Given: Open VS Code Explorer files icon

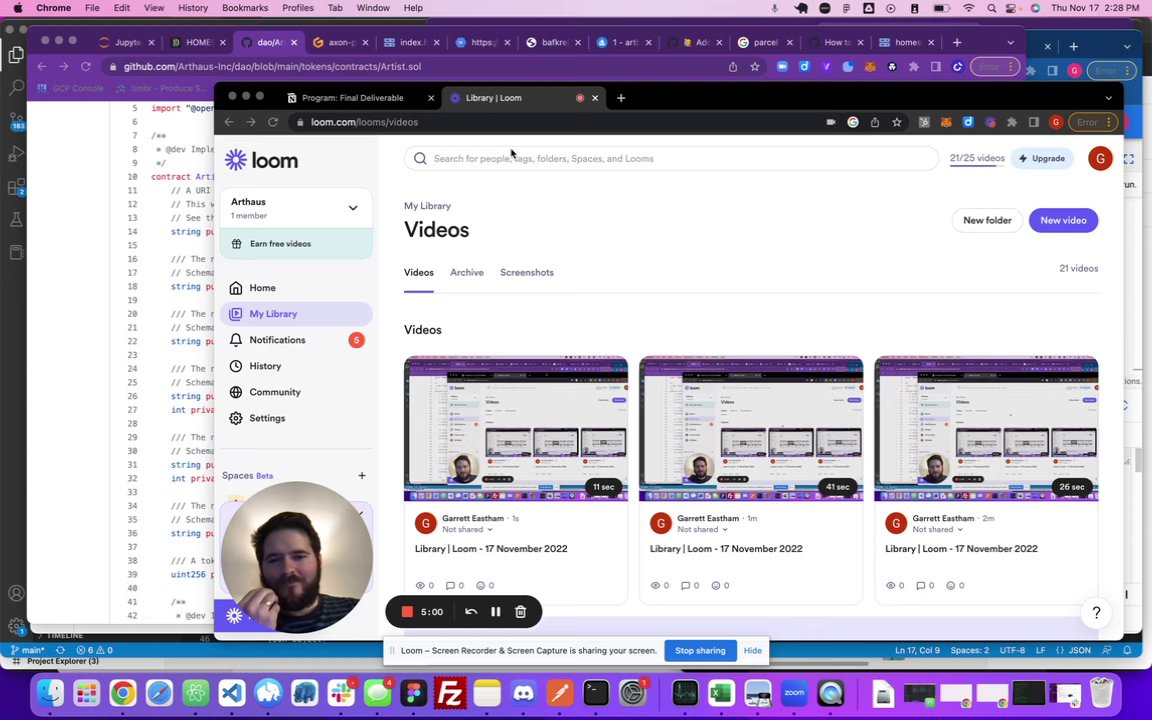Looking at the screenshot, I should [16, 55].
